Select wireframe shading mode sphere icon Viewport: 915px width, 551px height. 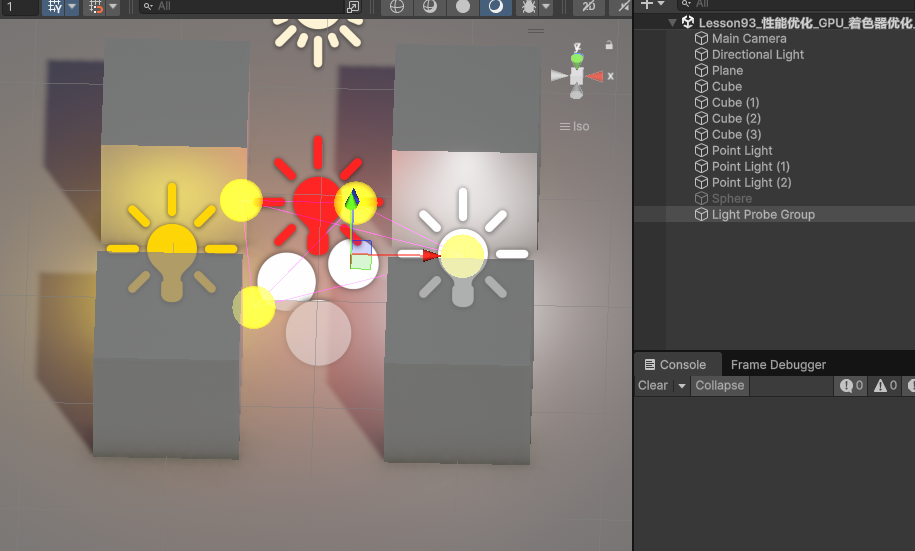pos(397,7)
